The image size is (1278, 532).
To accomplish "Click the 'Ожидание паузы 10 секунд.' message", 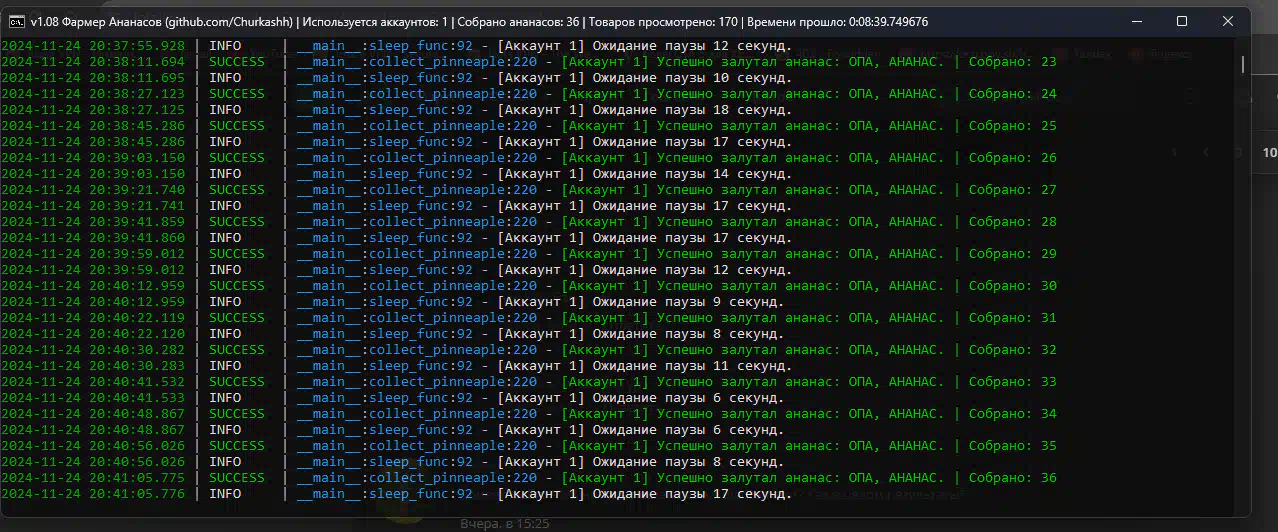I will (x=692, y=78).
